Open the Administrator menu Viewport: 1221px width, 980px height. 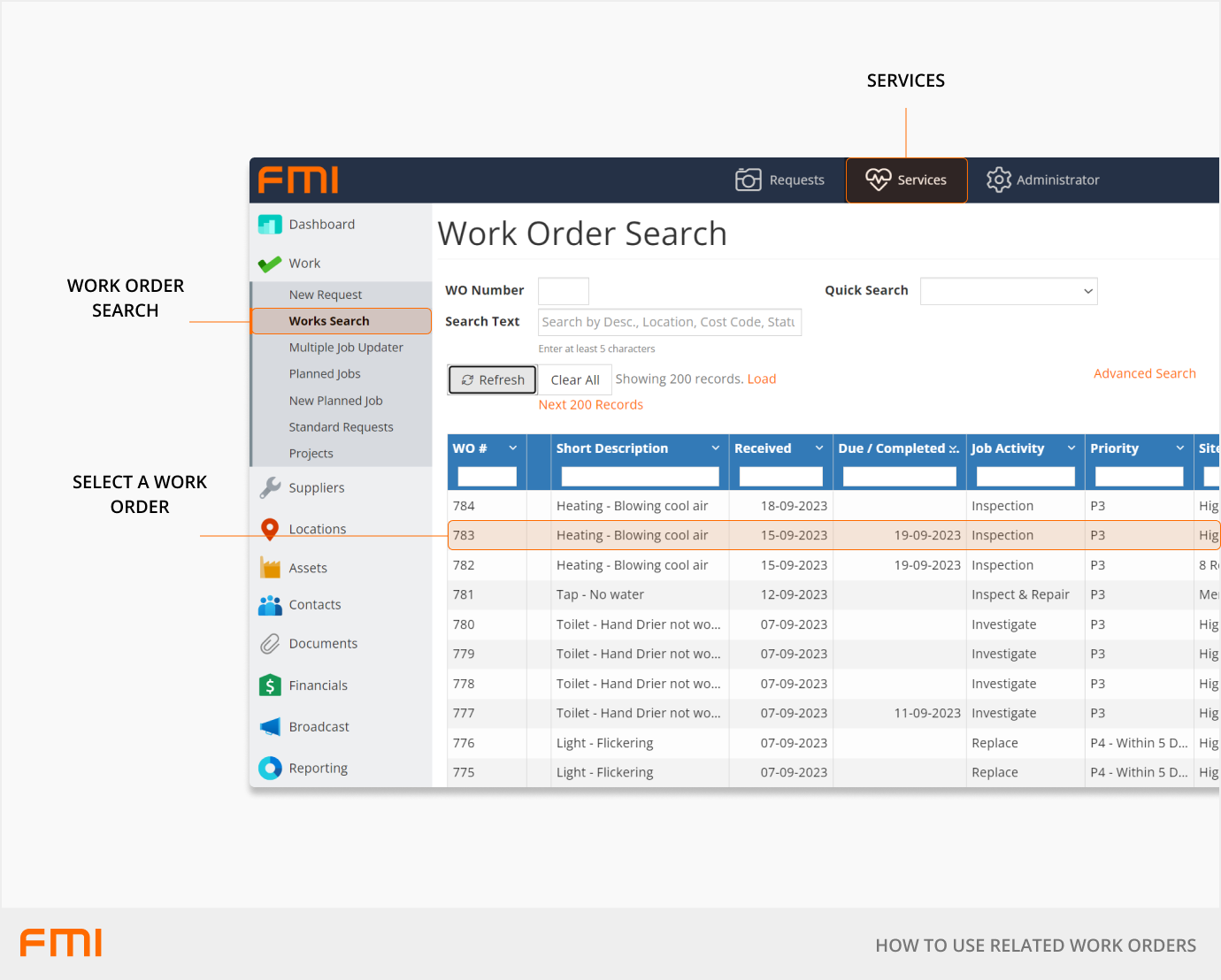tap(1043, 180)
